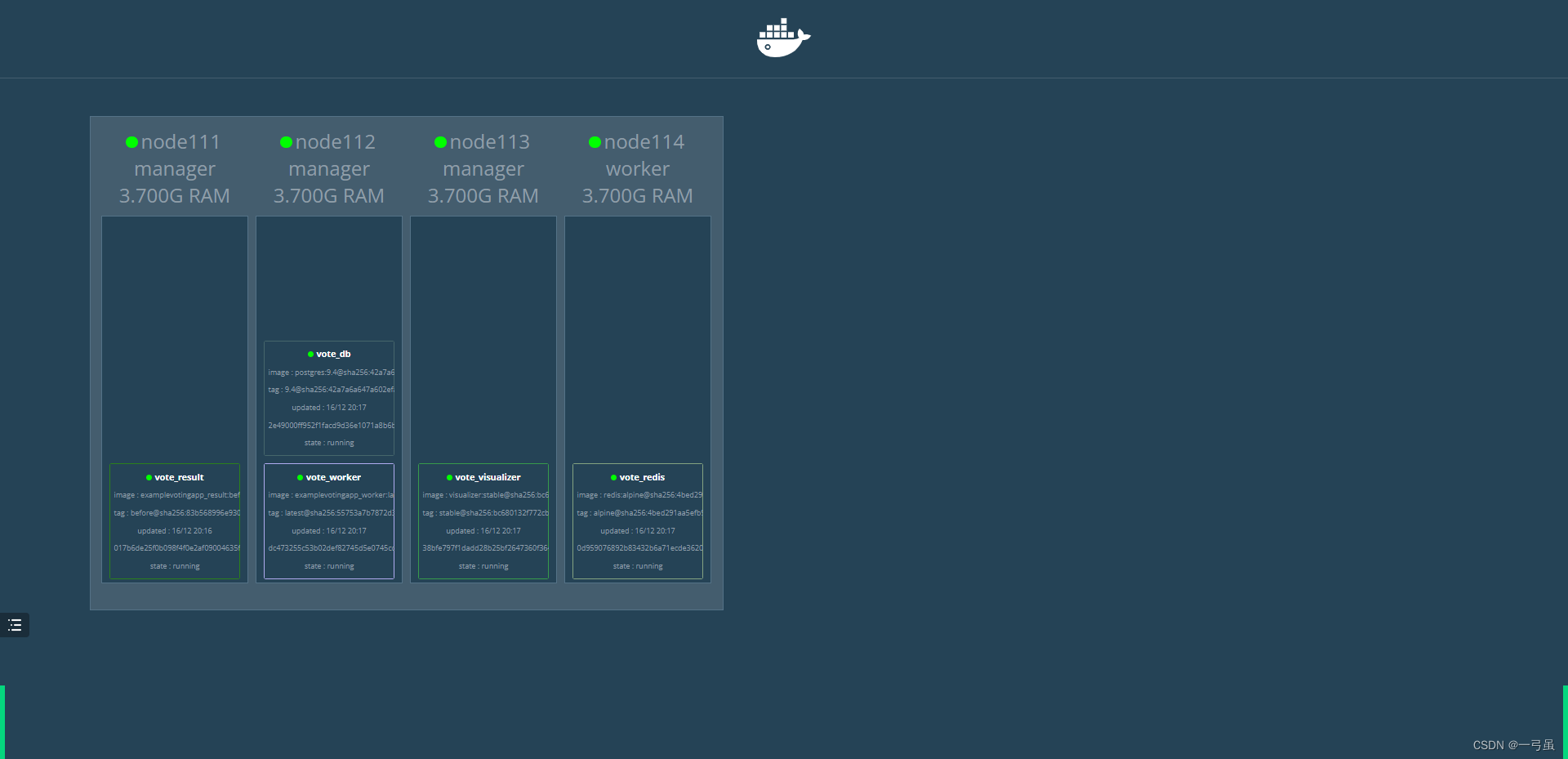The height and width of the screenshot is (759, 1568).
Task: Click node112's green status indicator
Action: (x=286, y=141)
